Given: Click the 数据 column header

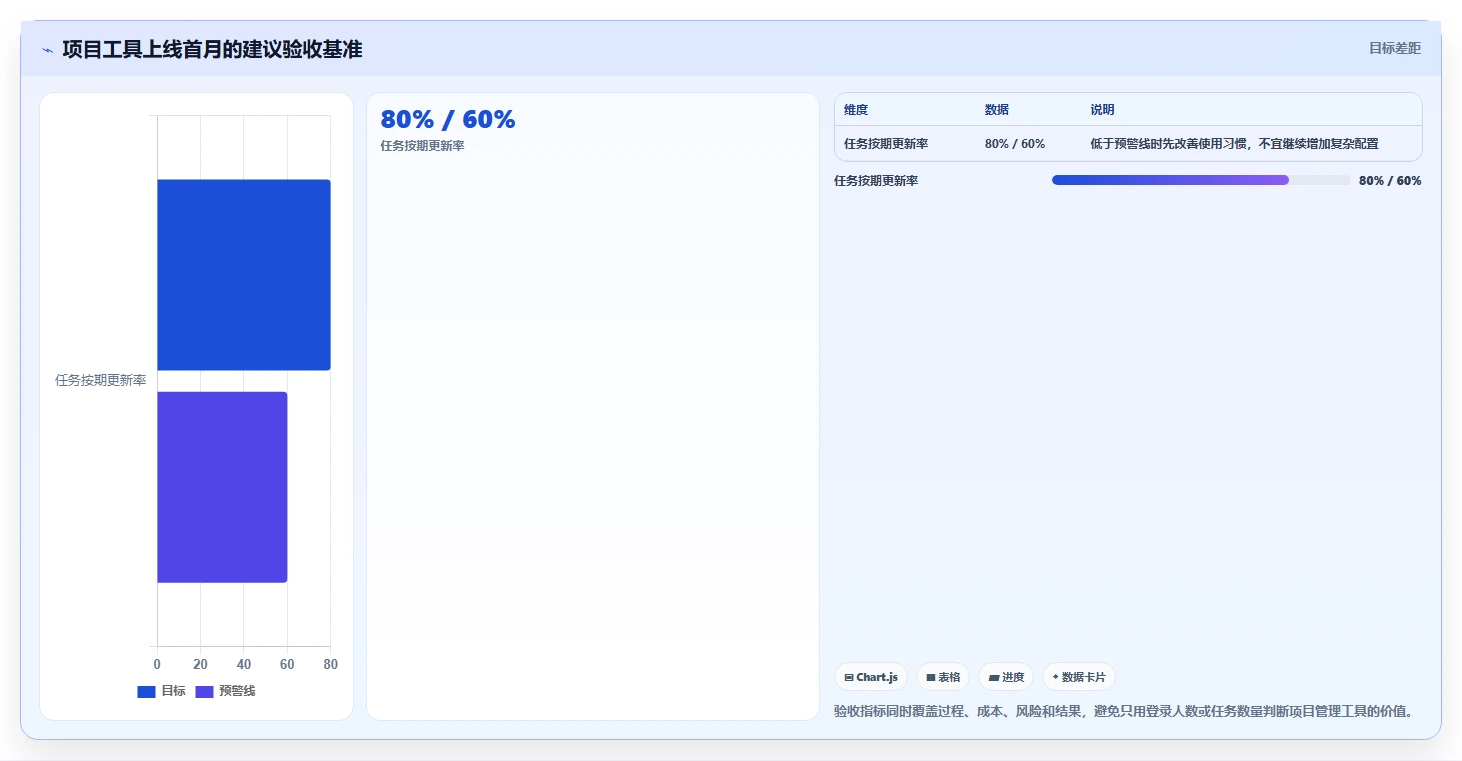Looking at the screenshot, I should pyautogui.click(x=997, y=110).
